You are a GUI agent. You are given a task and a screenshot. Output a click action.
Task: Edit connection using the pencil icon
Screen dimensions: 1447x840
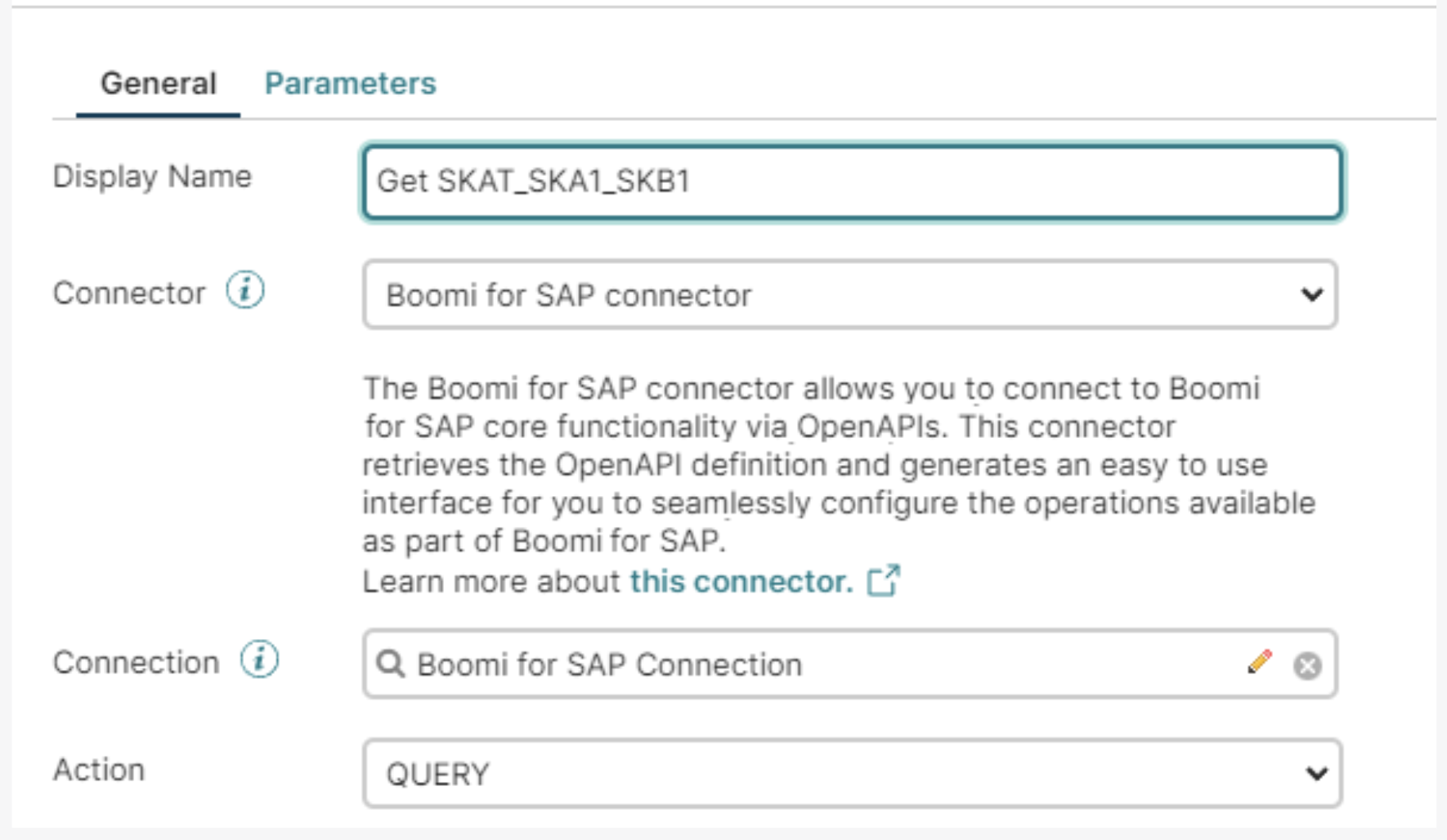pyautogui.click(x=1260, y=662)
